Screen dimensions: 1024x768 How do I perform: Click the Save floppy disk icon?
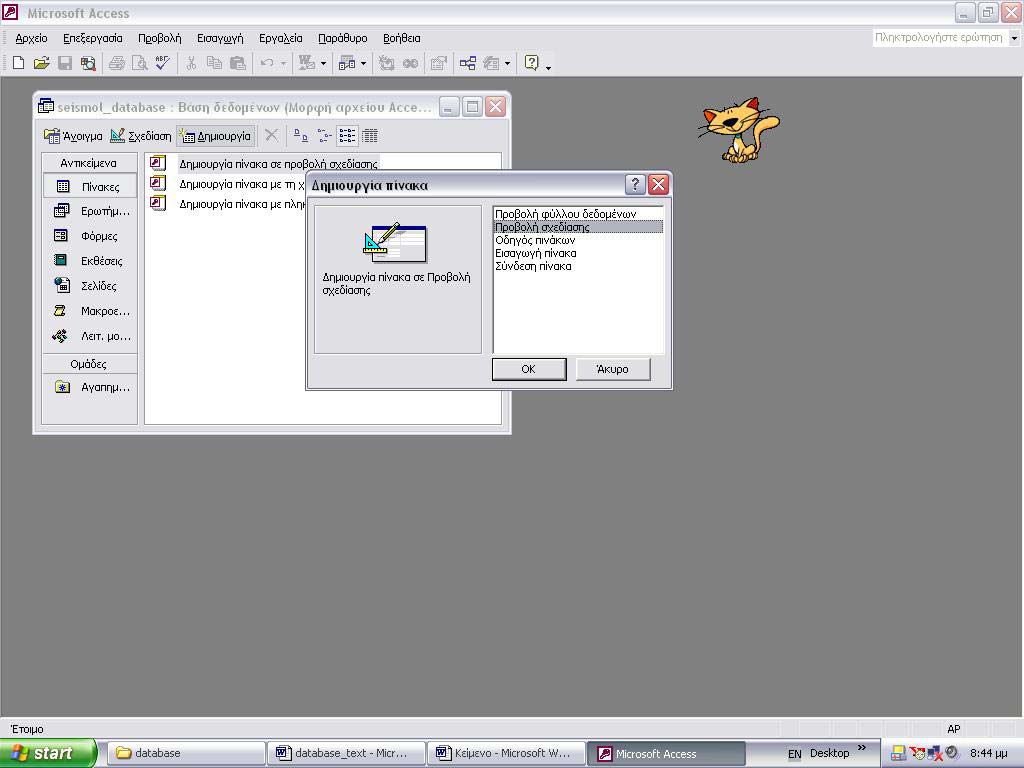(x=65, y=63)
